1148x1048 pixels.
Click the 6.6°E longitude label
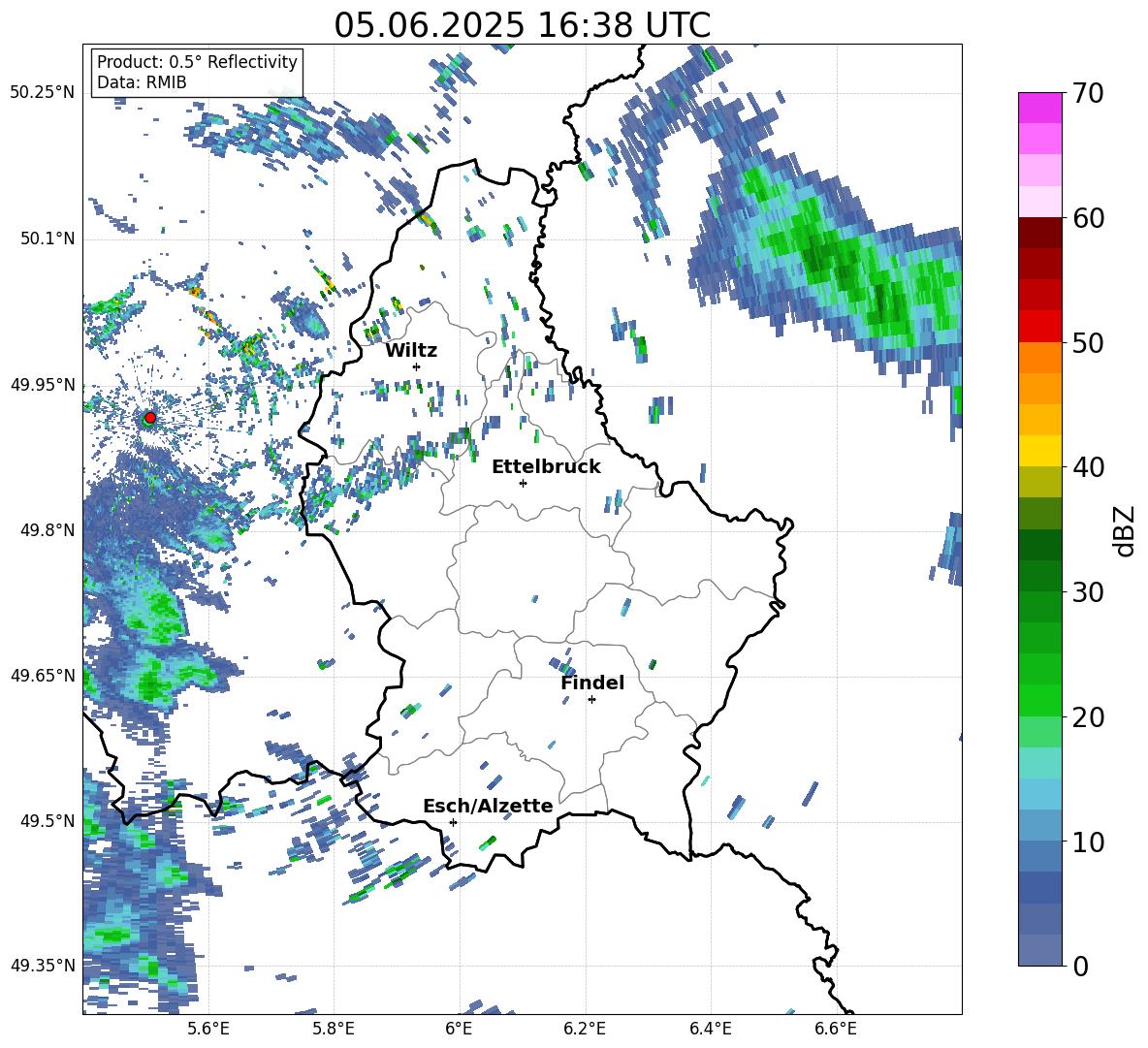click(x=836, y=1029)
